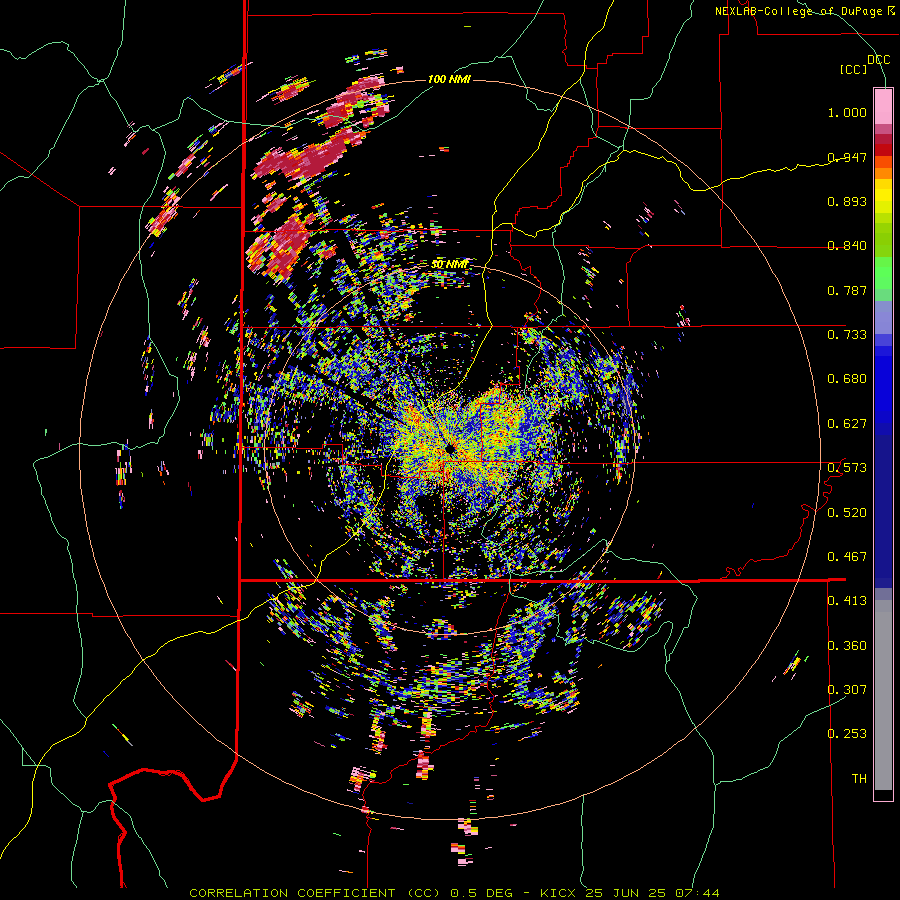The height and width of the screenshot is (900, 900).
Task: Click the 0.680 legend value
Action: coord(847,379)
